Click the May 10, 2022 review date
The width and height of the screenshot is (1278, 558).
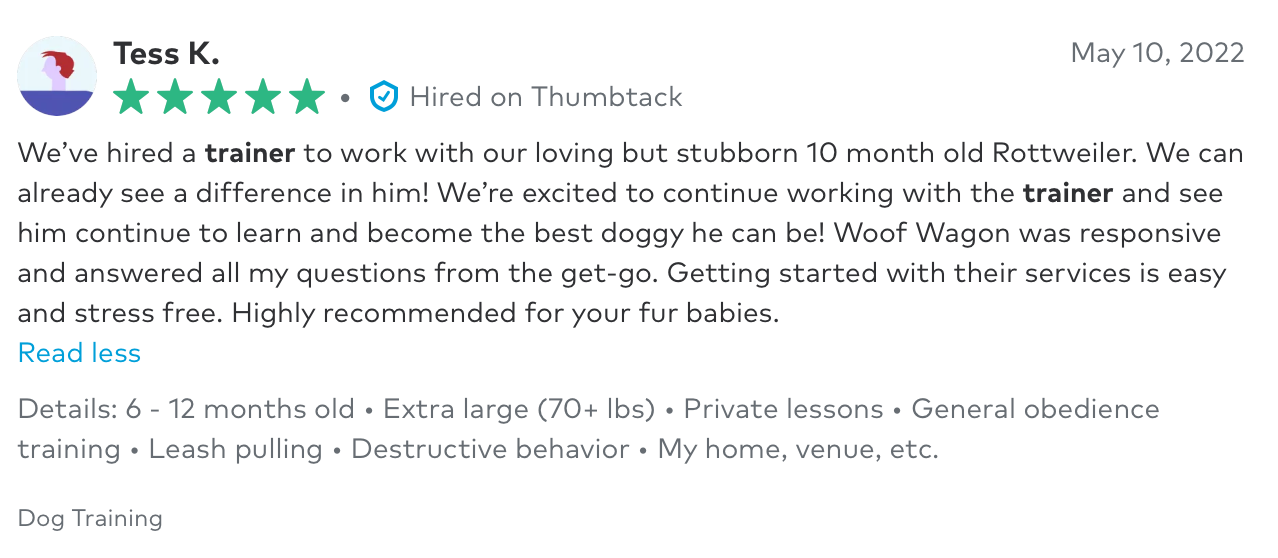point(1158,53)
